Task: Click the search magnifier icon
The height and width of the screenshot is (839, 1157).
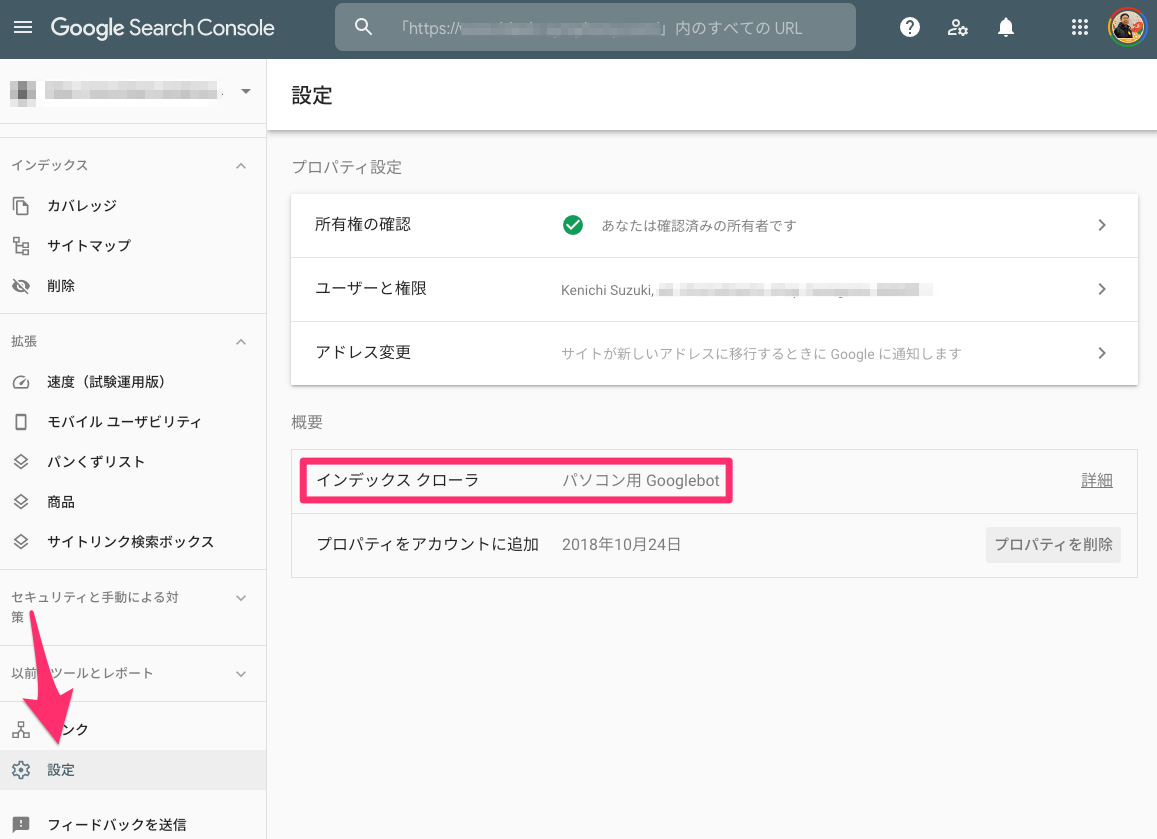Action: (x=363, y=27)
